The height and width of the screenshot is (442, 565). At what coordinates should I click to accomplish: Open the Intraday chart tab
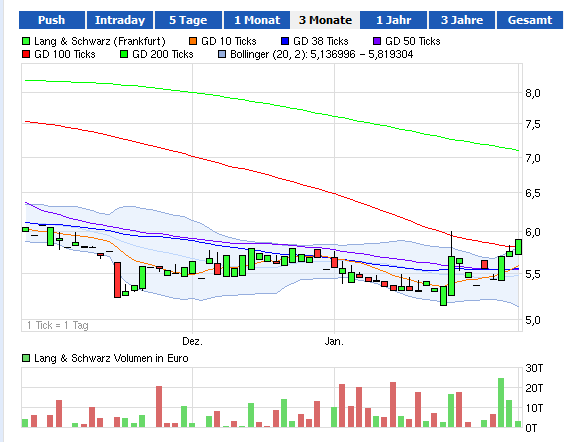[x=120, y=20]
